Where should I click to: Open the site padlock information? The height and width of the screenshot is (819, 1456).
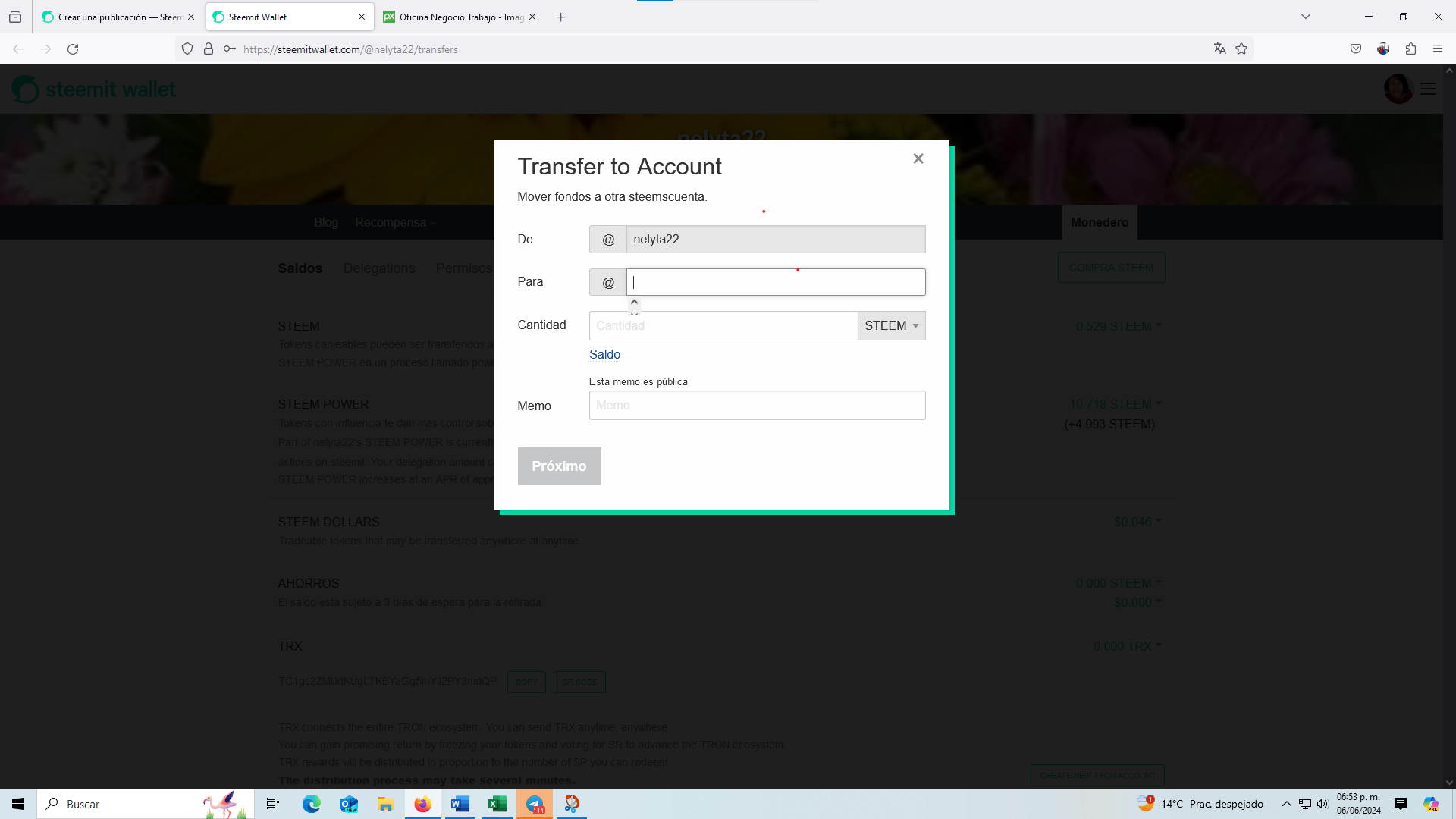[x=209, y=49]
